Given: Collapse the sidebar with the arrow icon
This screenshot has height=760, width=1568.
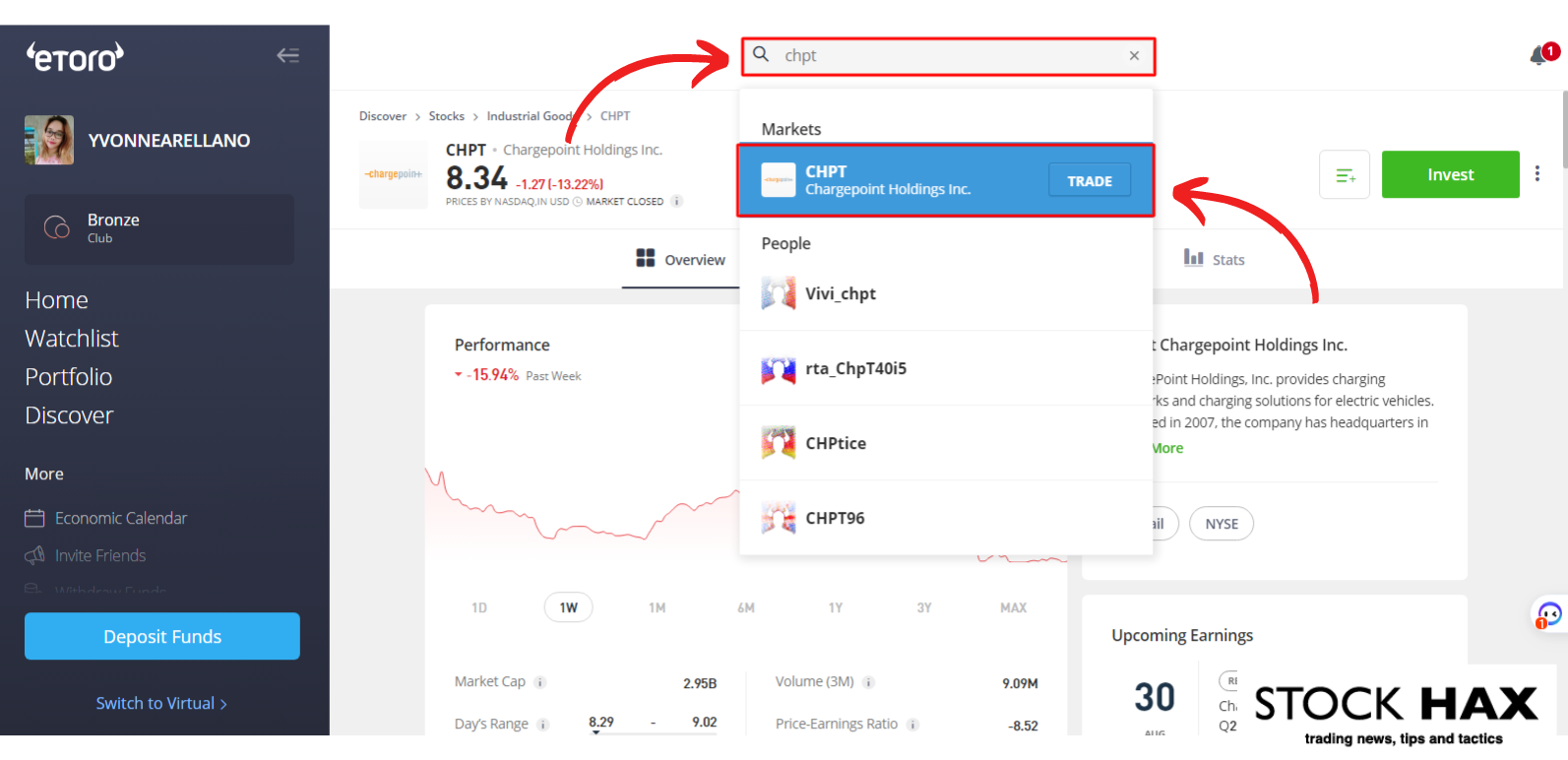Looking at the screenshot, I should point(287,56).
